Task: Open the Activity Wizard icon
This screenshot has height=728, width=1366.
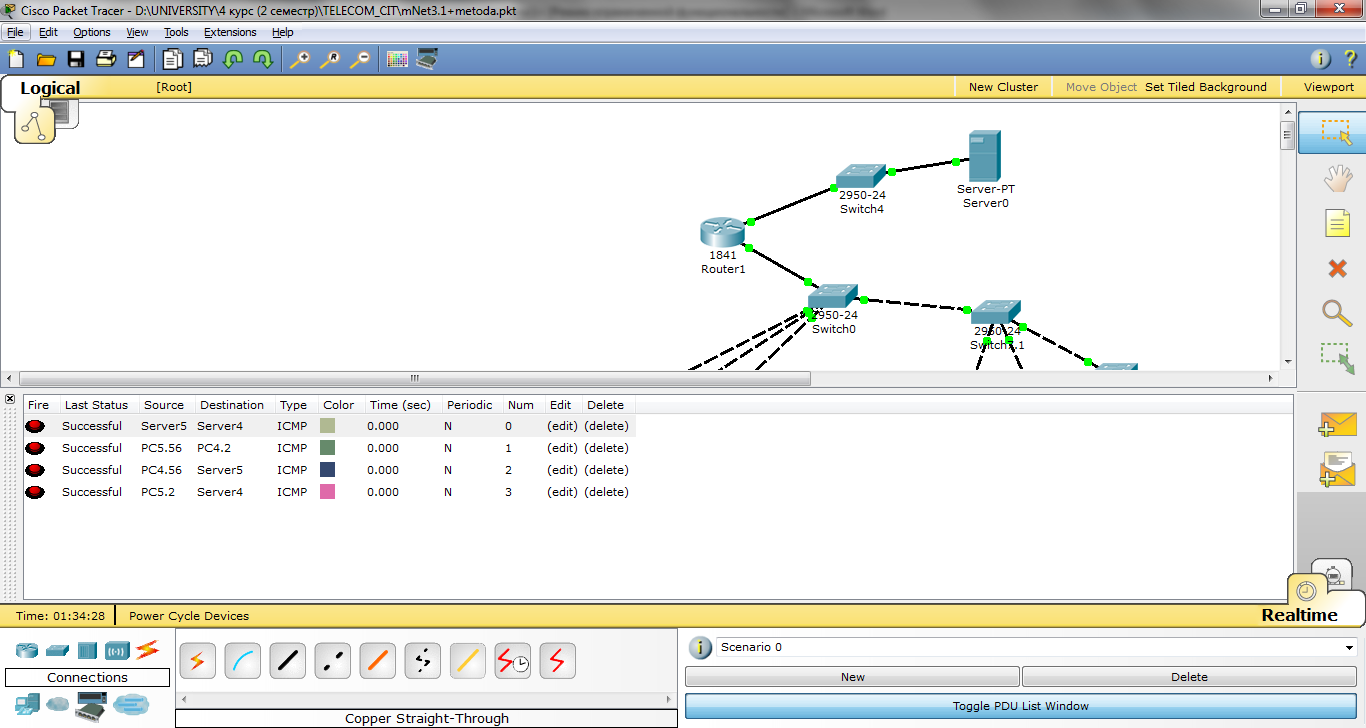Action: 135,60
